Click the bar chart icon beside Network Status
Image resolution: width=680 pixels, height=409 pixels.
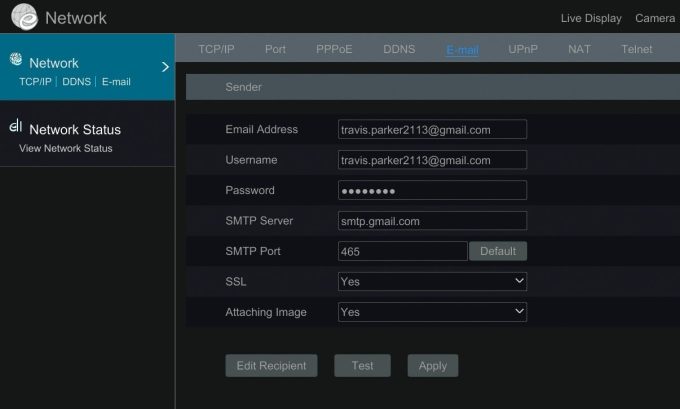pyautogui.click(x=15, y=127)
